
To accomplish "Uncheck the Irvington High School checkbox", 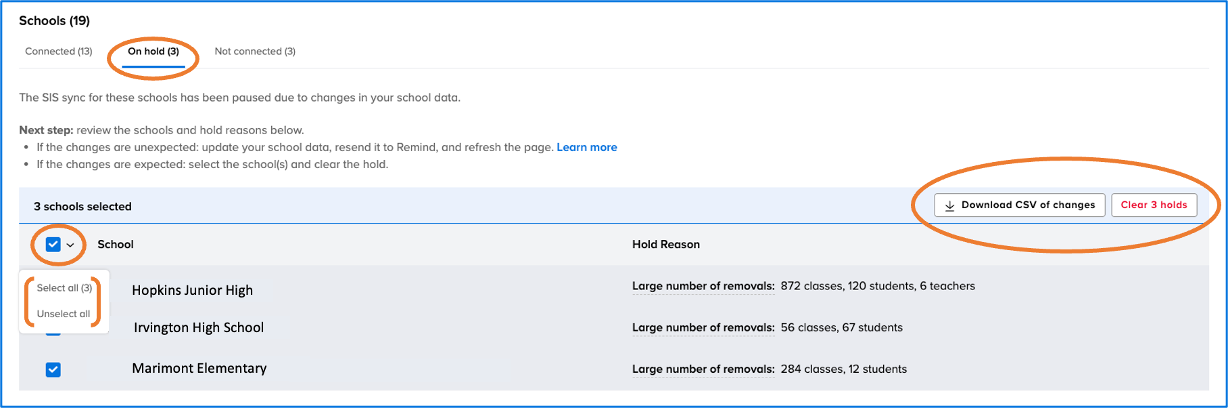I will [x=54, y=332].
